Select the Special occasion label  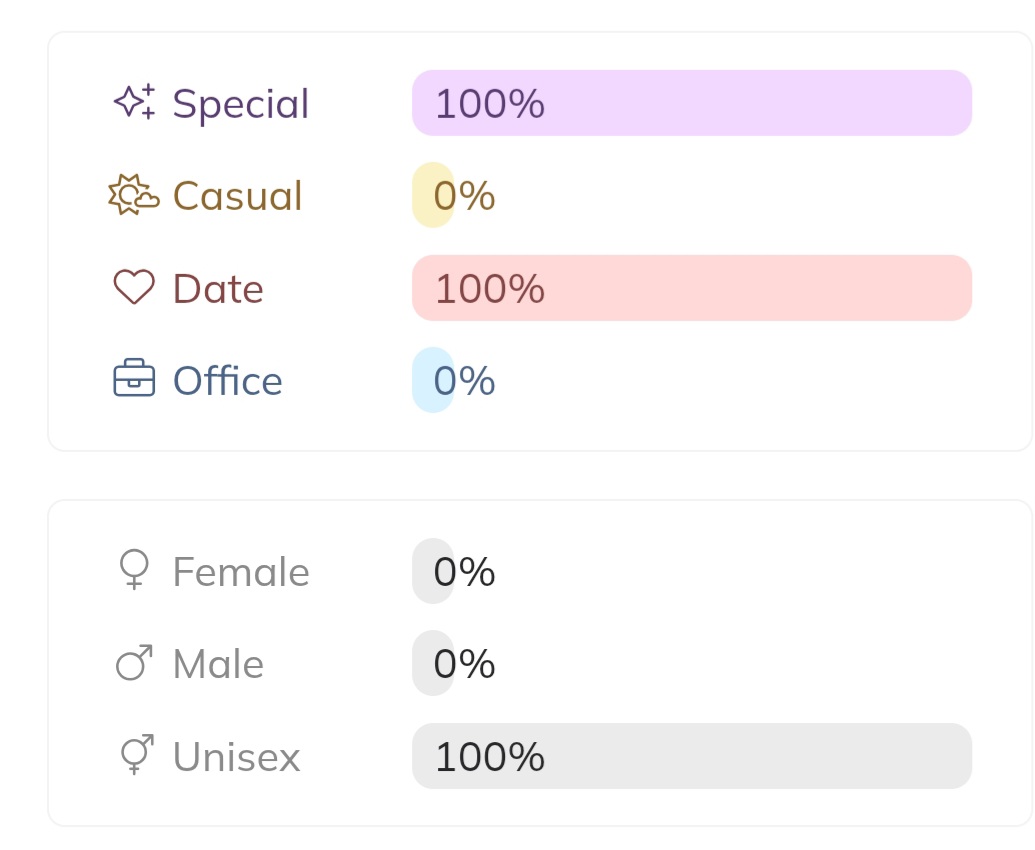click(x=241, y=103)
